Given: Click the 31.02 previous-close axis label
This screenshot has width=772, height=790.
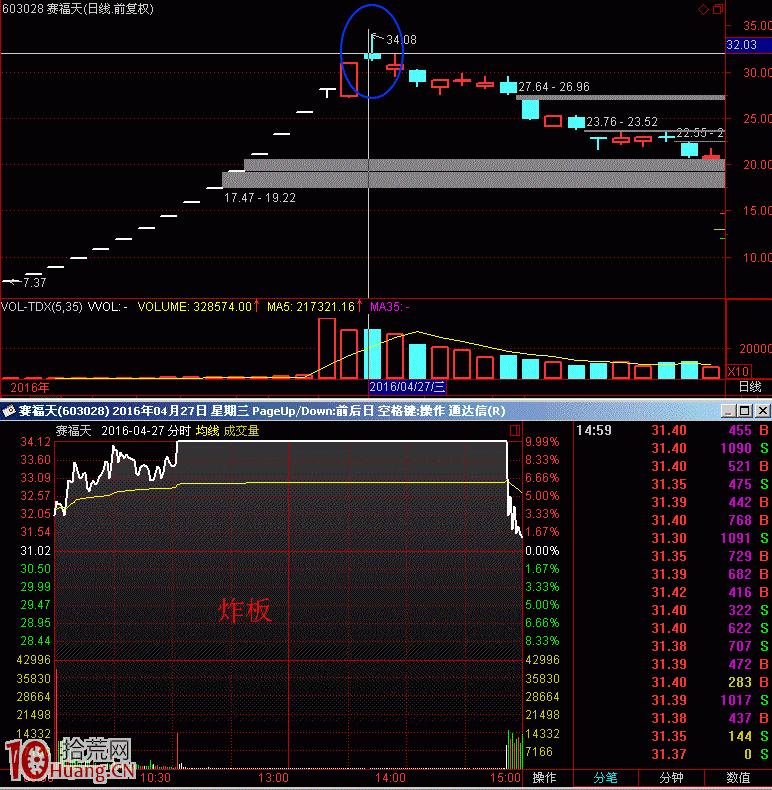Looking at the screenshot, I should tap(35, 551).
